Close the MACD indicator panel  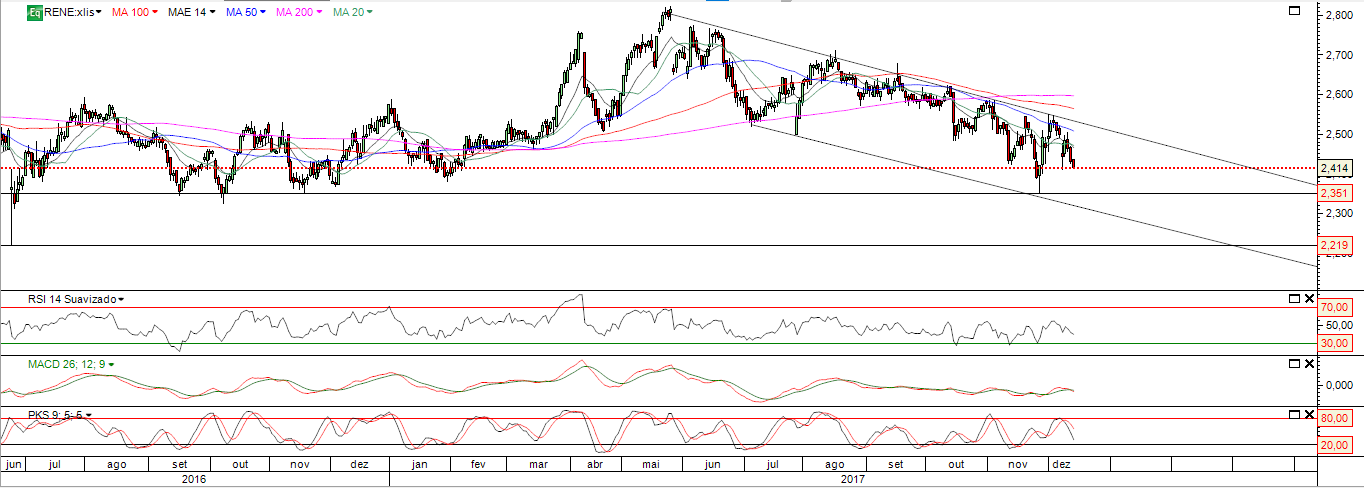tap(1309, 364)
